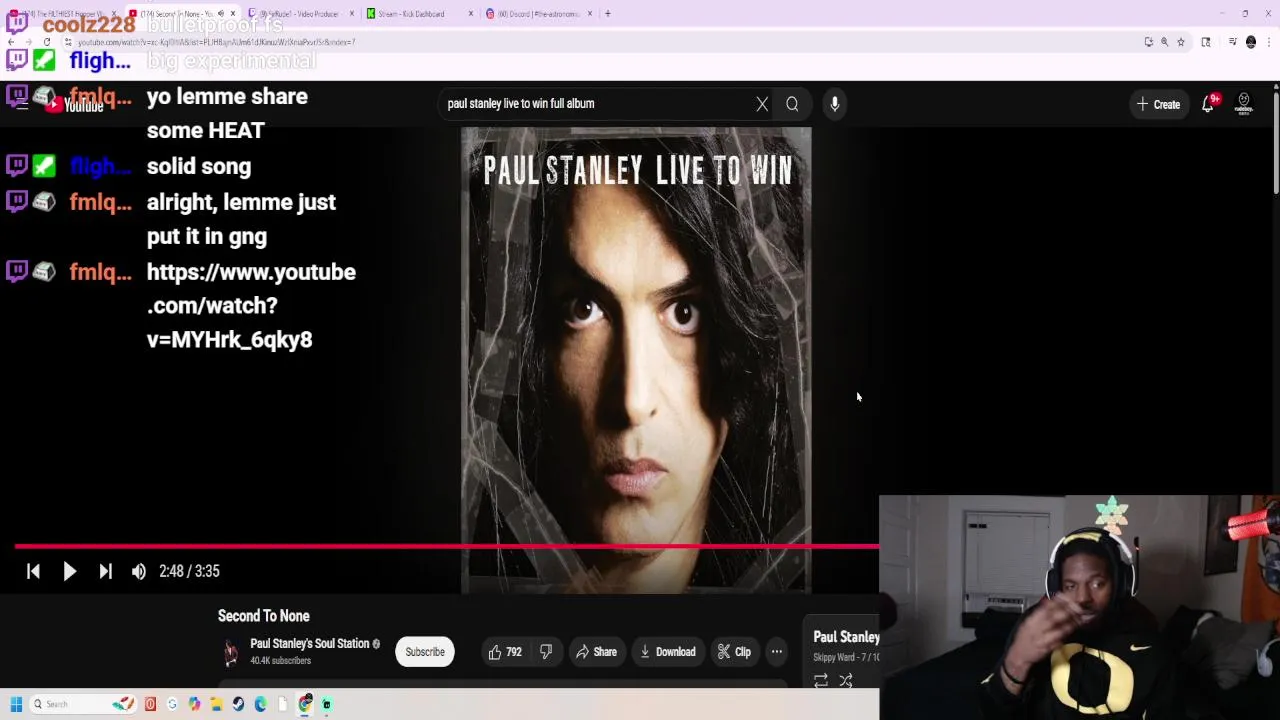The height and width of the screenshot is (720, 1280).
Task: Open browser media controls icon
Action: click(1233, 42)
